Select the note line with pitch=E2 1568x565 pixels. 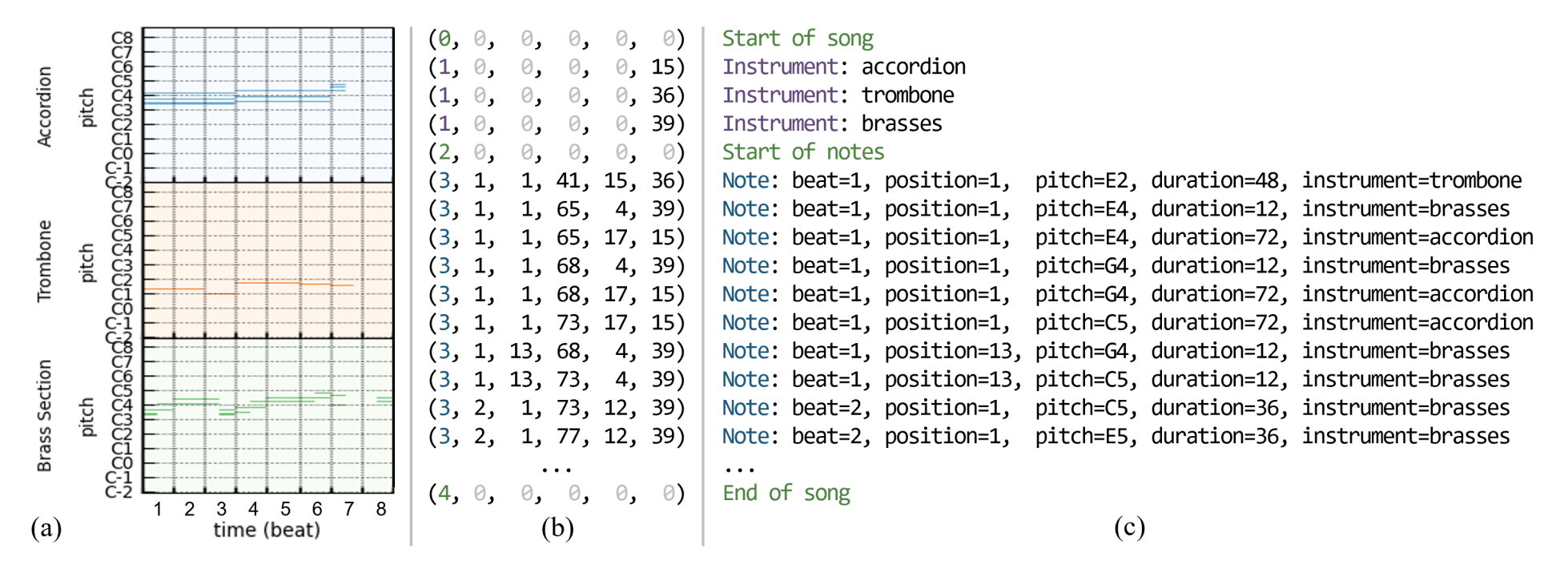click(x=1121, y=180)
